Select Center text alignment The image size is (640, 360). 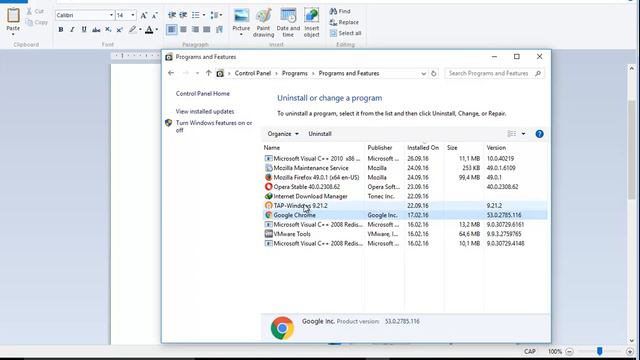point(184,29)
